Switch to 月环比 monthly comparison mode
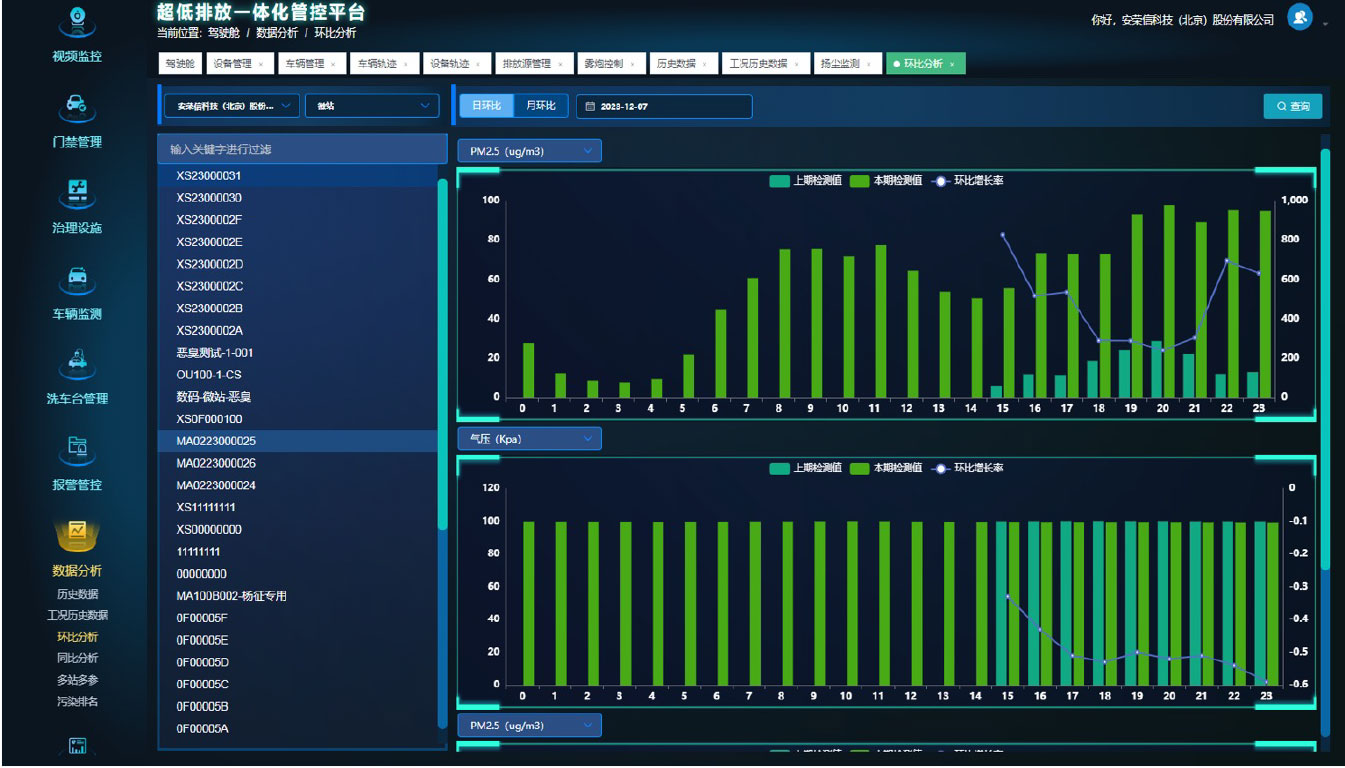The height and width of the screenshot is (768, 1345). coord(541,106)
